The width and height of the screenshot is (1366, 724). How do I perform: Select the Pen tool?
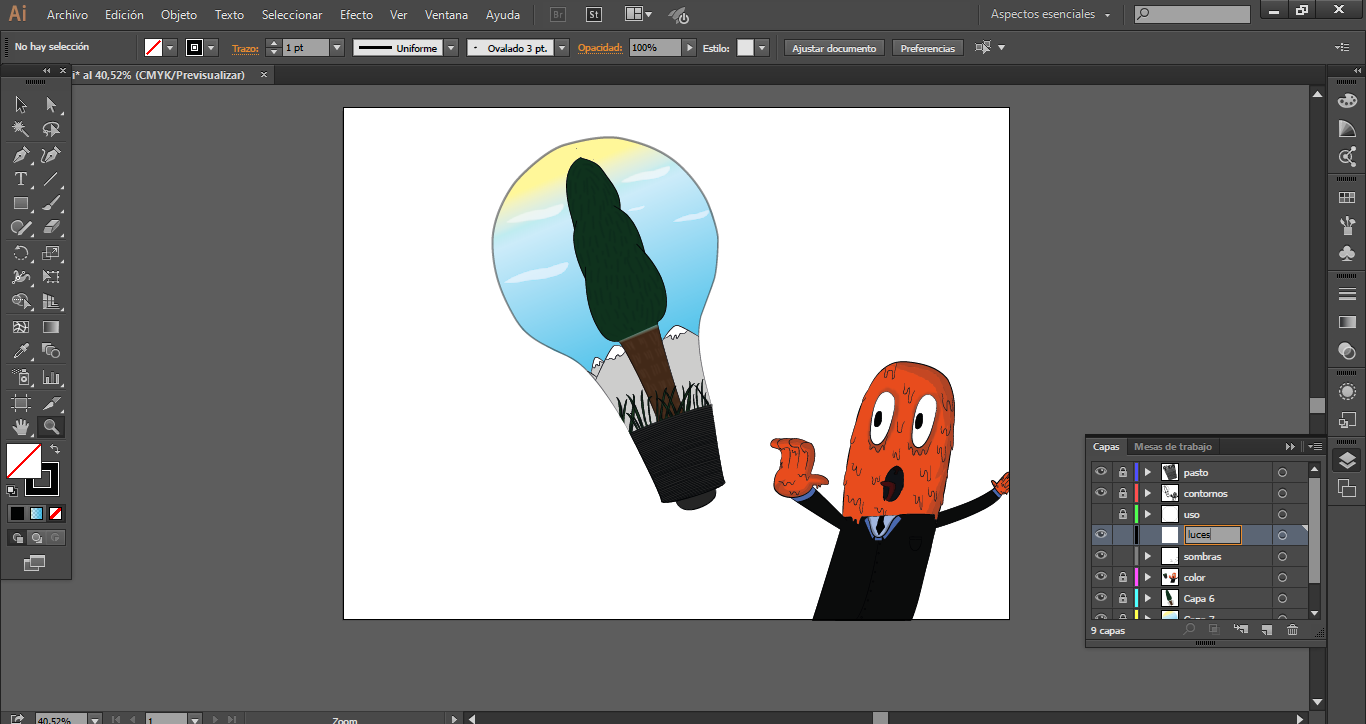[20, 155]
